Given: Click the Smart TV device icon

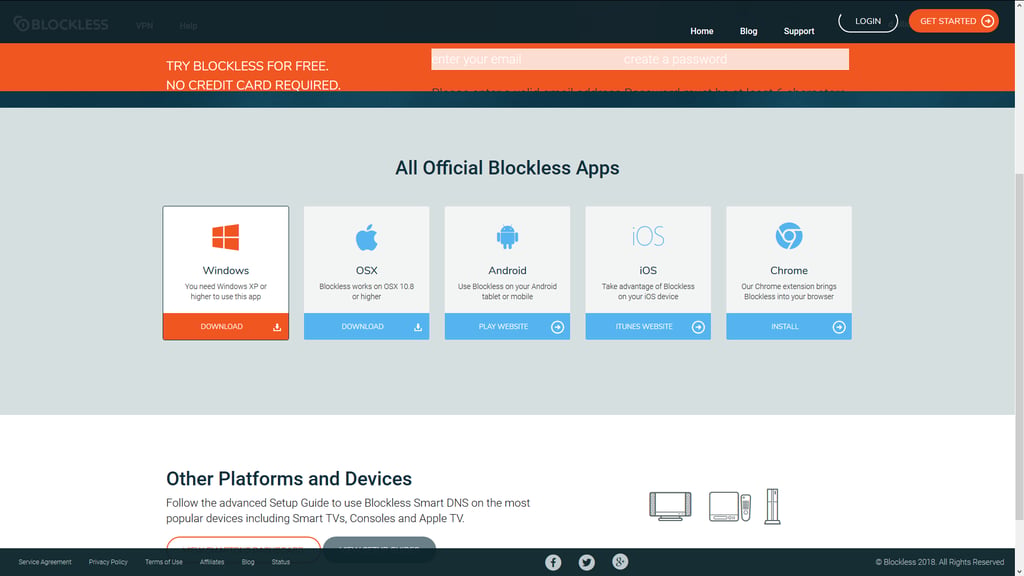Looking at the screenshot, I should [670, 506].
